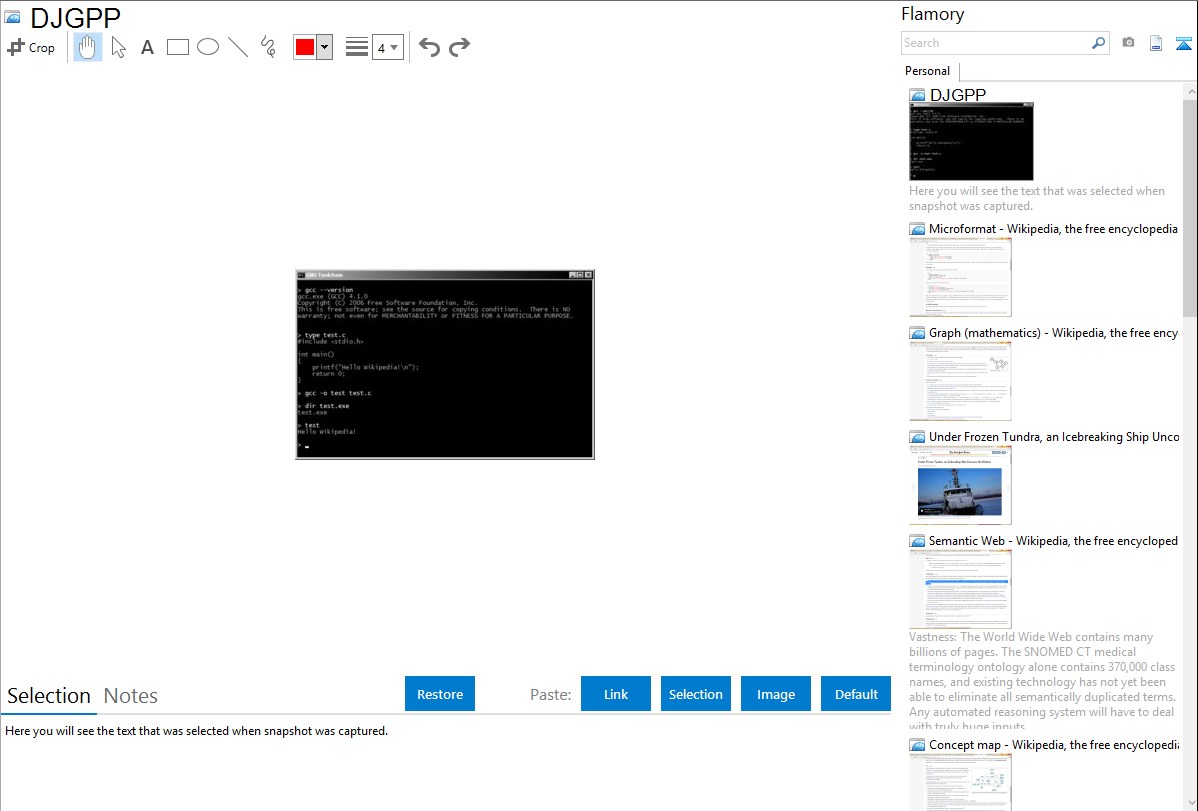Click icon beside Graph (mathematics) title
This screenshot has height=811, width=1198.
(x=917, y=333)
